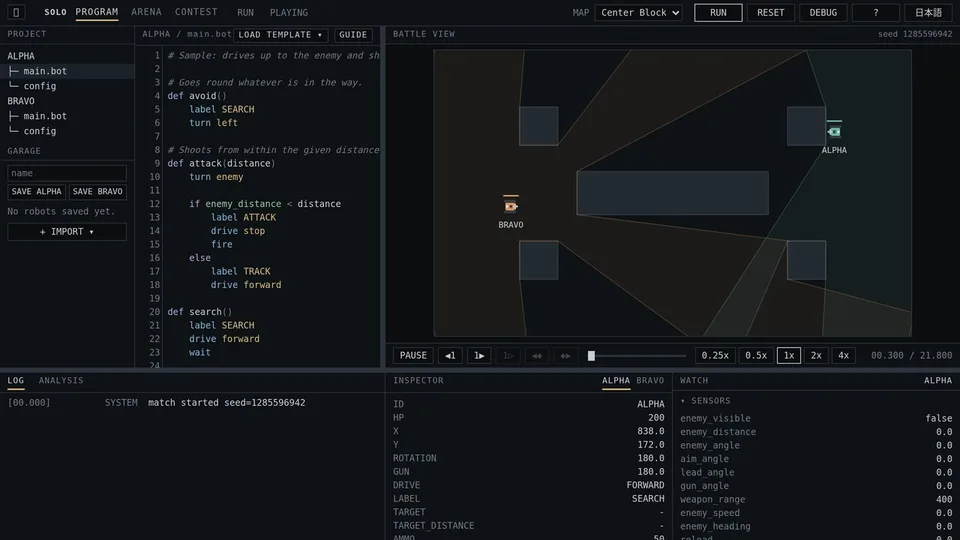Click the HP value 200 in Inspector
The height and width of the screenshot is (540, 960).
(656, 418)
